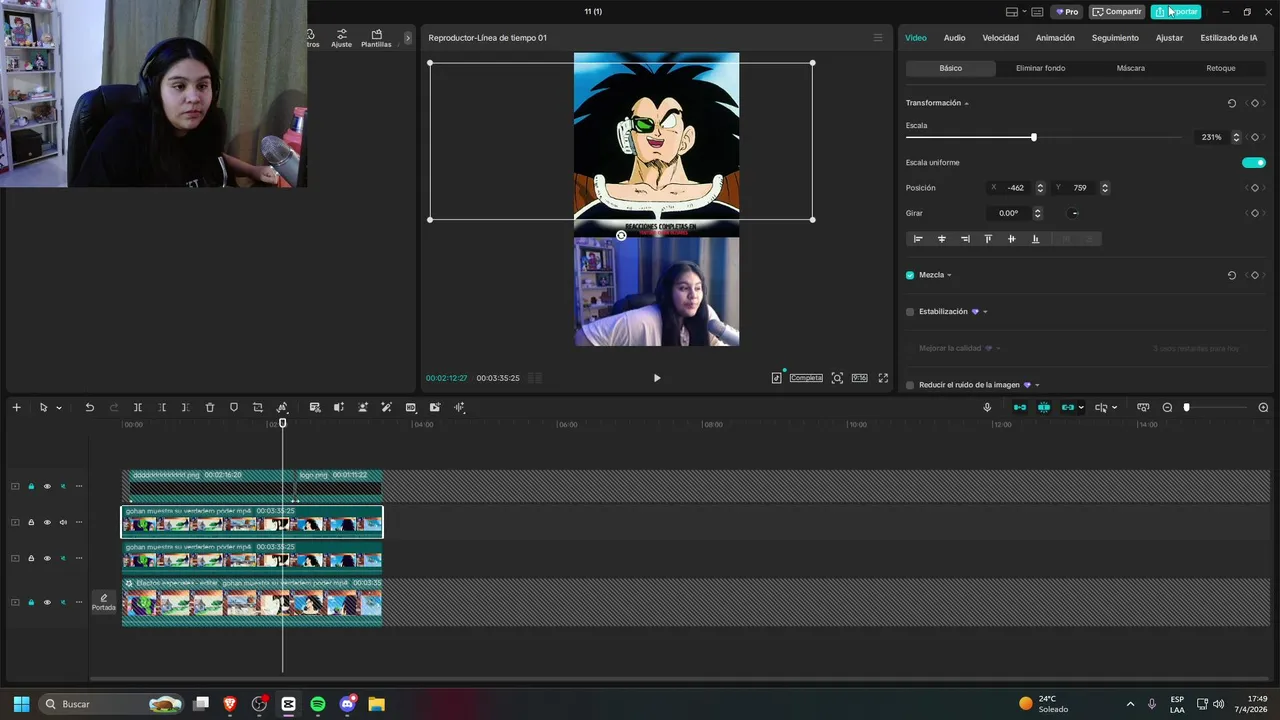Zoom out the timeline with minus icon
This screenshot has width=1280, height=720.
1167,407
